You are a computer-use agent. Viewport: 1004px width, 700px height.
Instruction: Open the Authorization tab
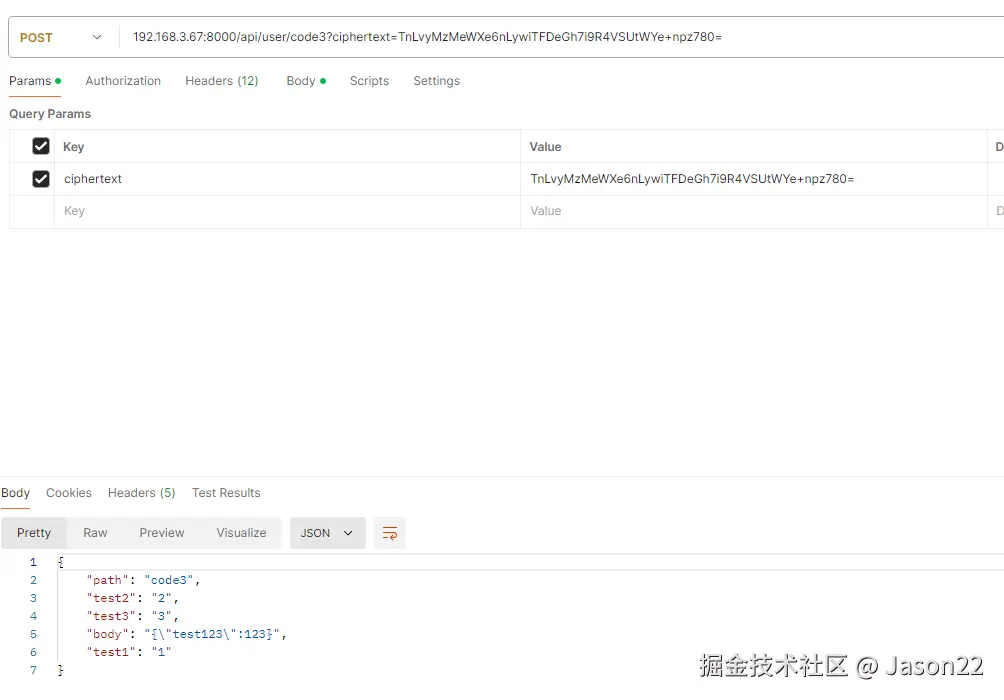click(x=123, y=81)
